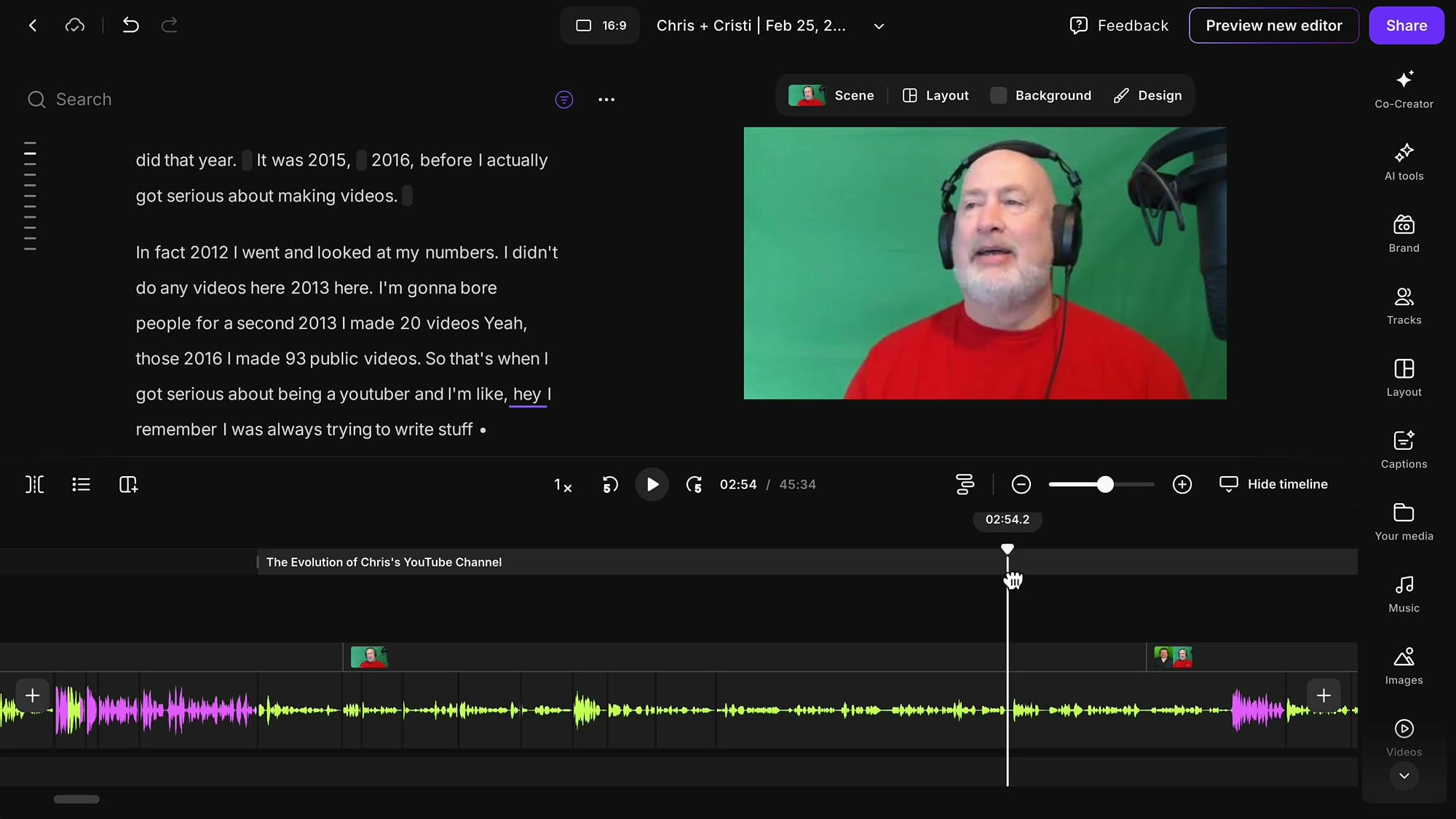
Task: Adjust the timeline zoom slider
Action: (1105, 484)
